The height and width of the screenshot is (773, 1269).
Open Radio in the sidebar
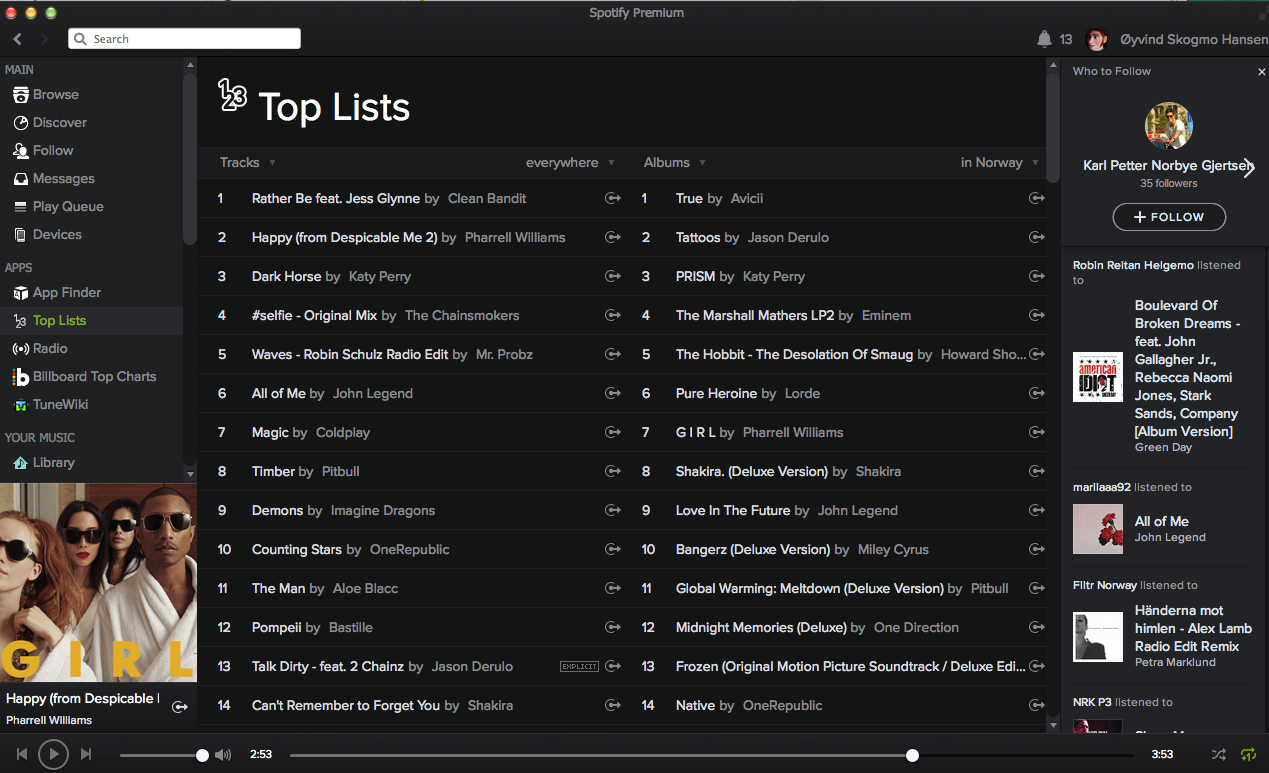pyautogui.click(x=50, y=348)
